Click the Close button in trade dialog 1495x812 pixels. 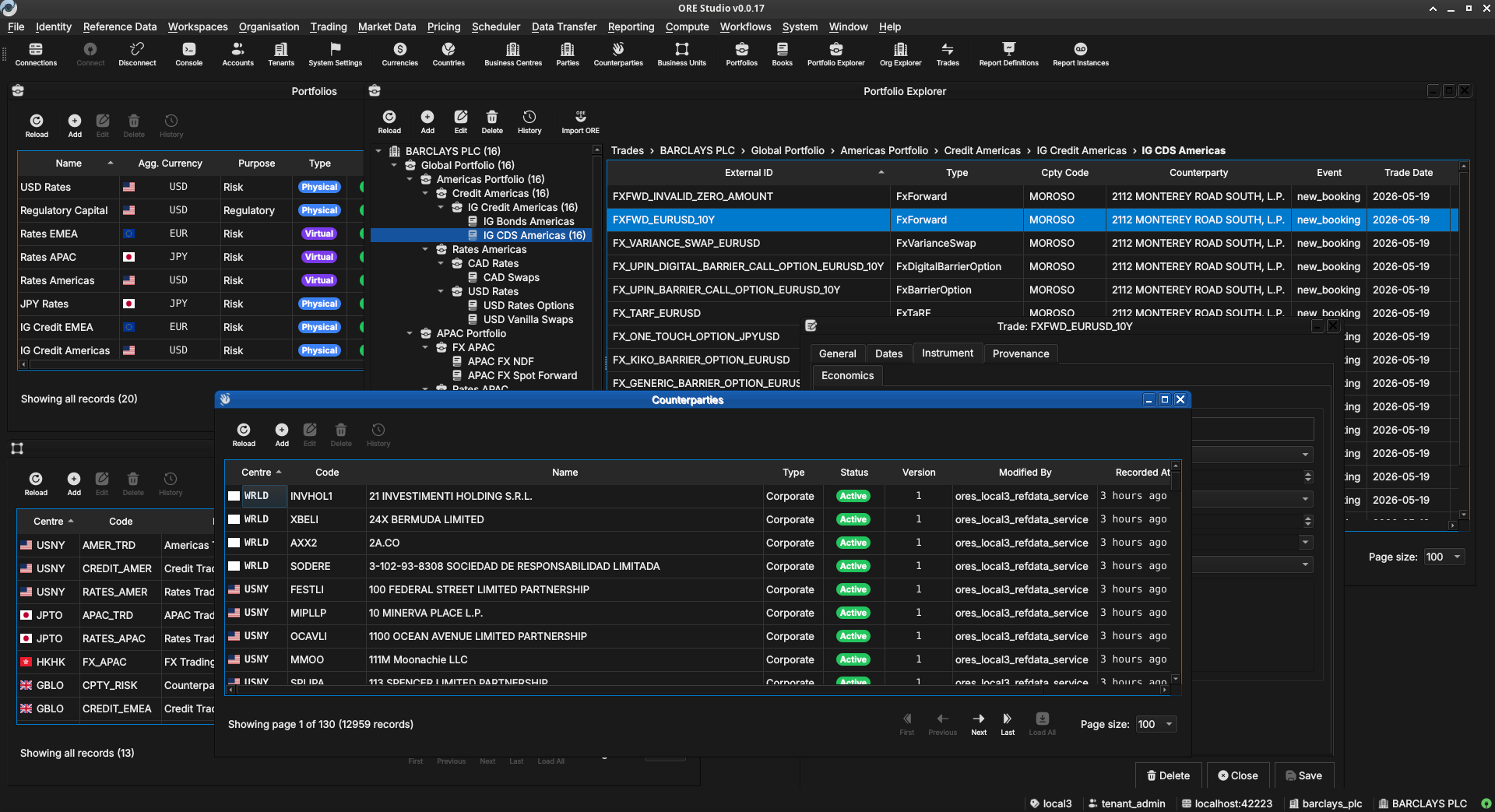point(1238,775)
